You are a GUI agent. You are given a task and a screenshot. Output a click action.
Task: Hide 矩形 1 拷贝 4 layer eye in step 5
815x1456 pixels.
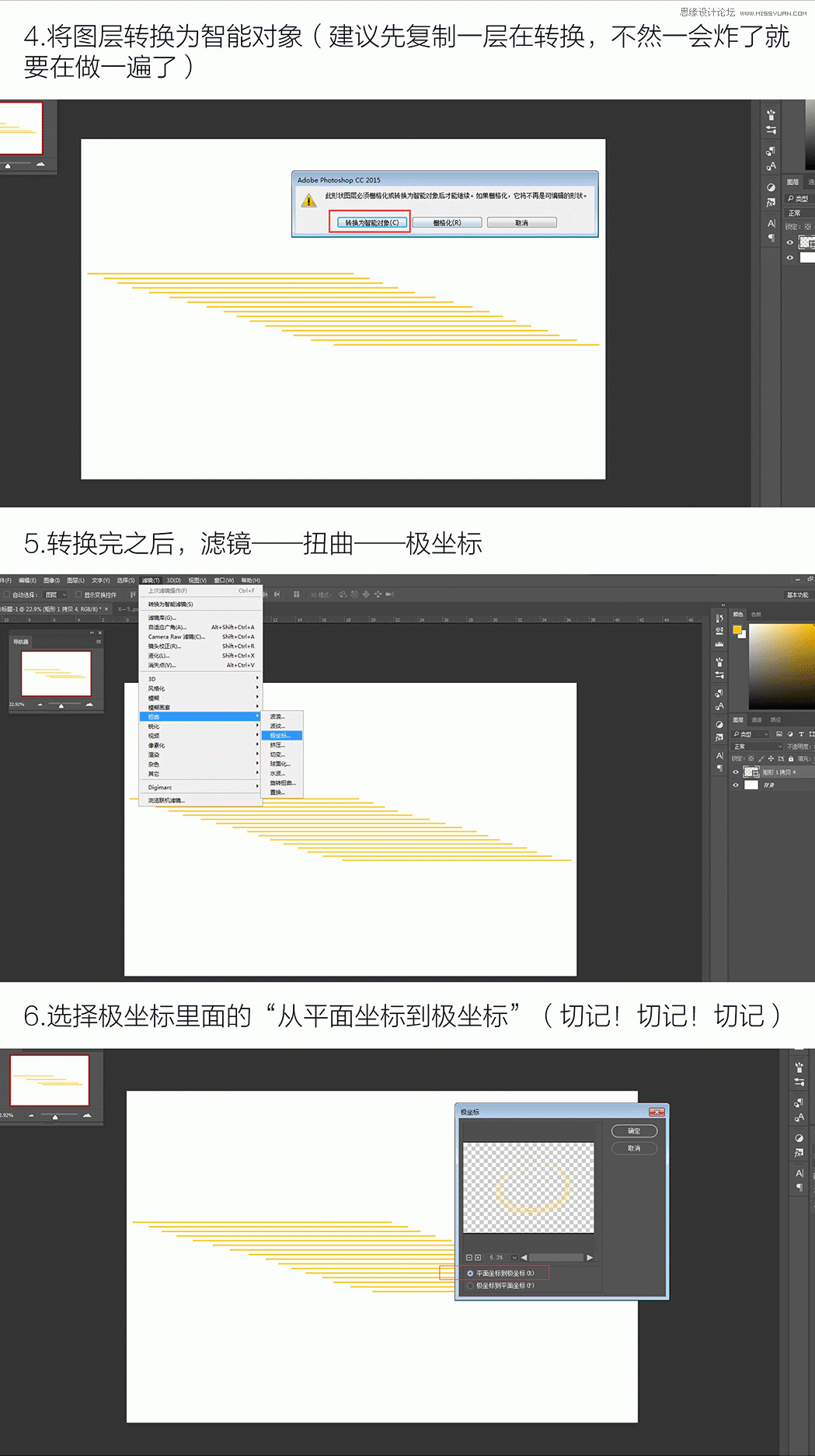click(x=736, y=772)
